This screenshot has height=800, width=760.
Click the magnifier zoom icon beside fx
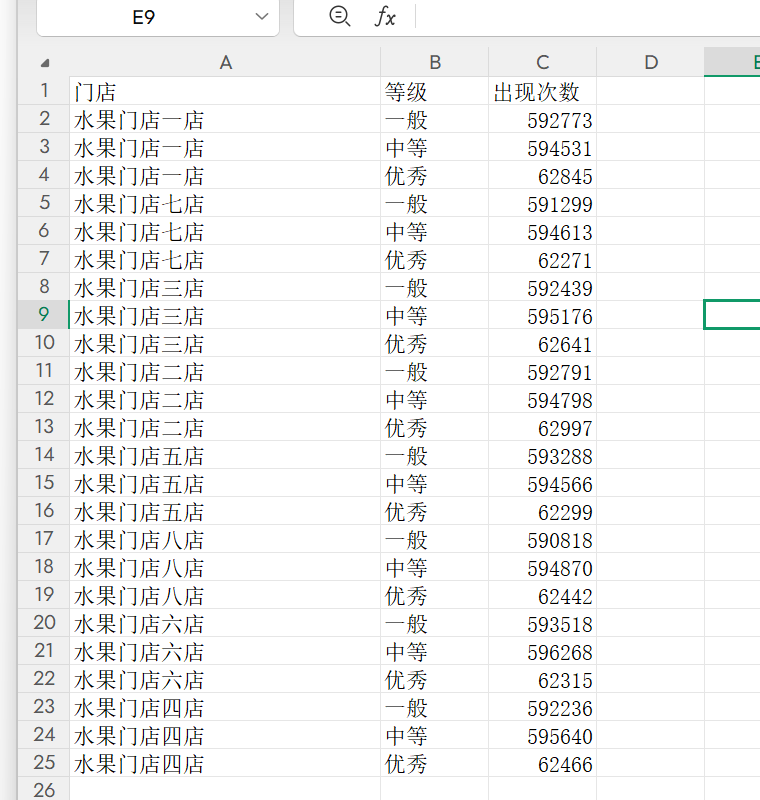click(340, 17)
